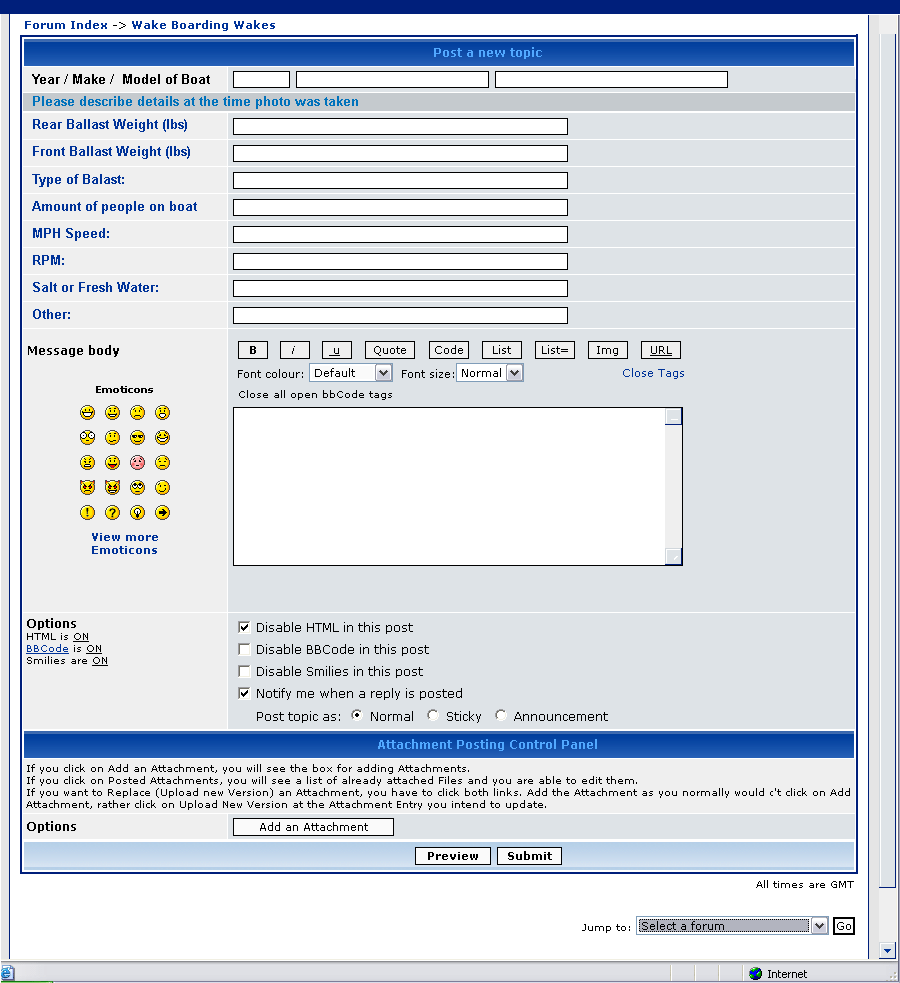The height and width of the screenshot is (983, 900).
Task: Insert the black arrow emoticon
Action: click(162, 513)
